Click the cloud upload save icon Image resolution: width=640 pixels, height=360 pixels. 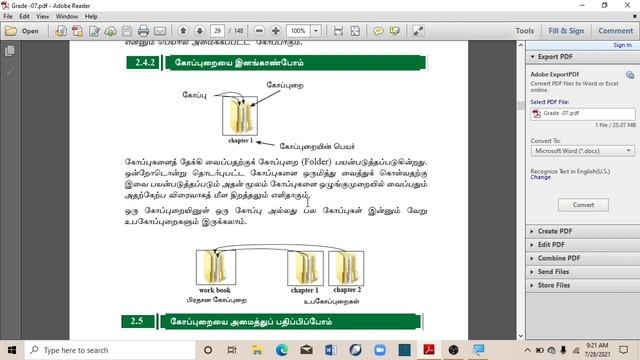click(110, 31)
